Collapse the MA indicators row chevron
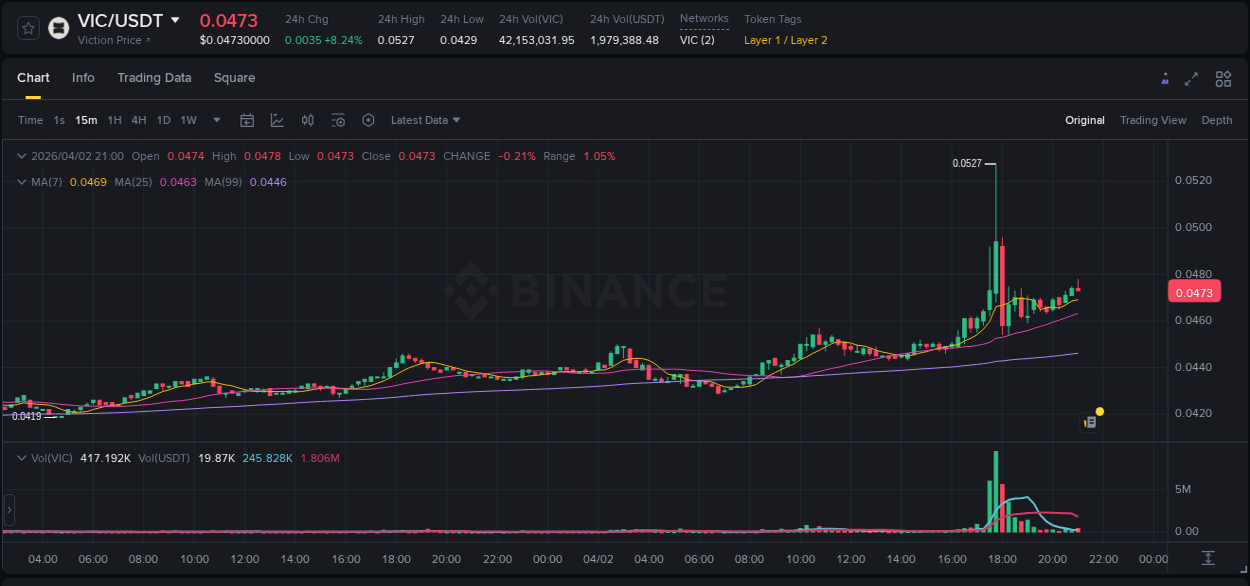 tap(21, 182)
